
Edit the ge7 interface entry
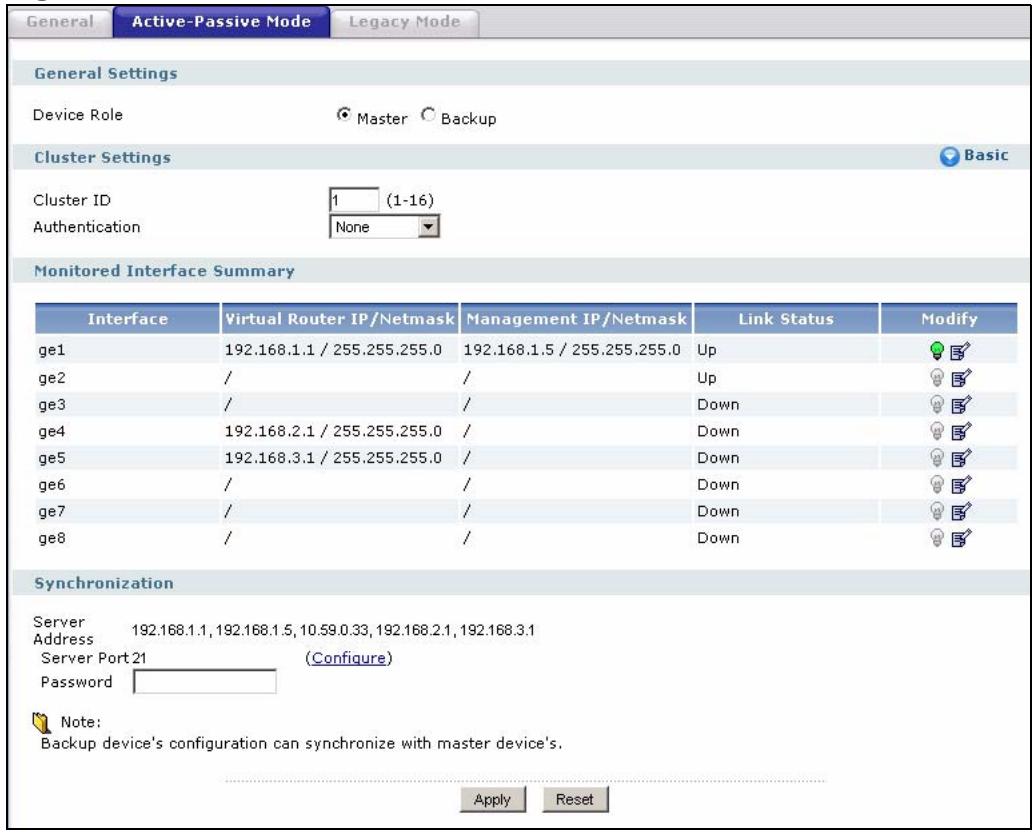coord(961,511)
